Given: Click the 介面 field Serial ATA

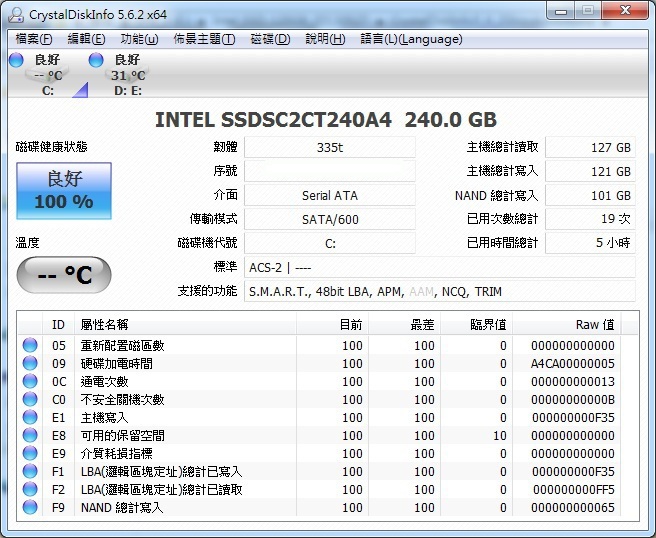Looking at the screenshot, I should [x=330, y=195].
